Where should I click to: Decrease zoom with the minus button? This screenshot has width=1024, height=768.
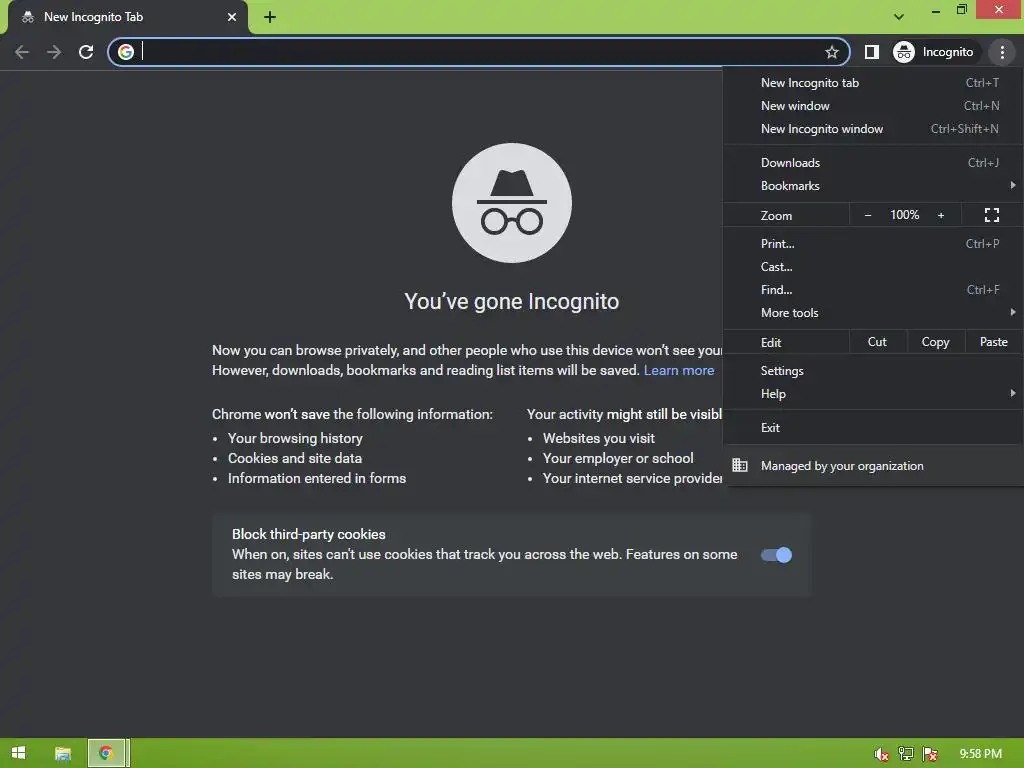point(868,215)
